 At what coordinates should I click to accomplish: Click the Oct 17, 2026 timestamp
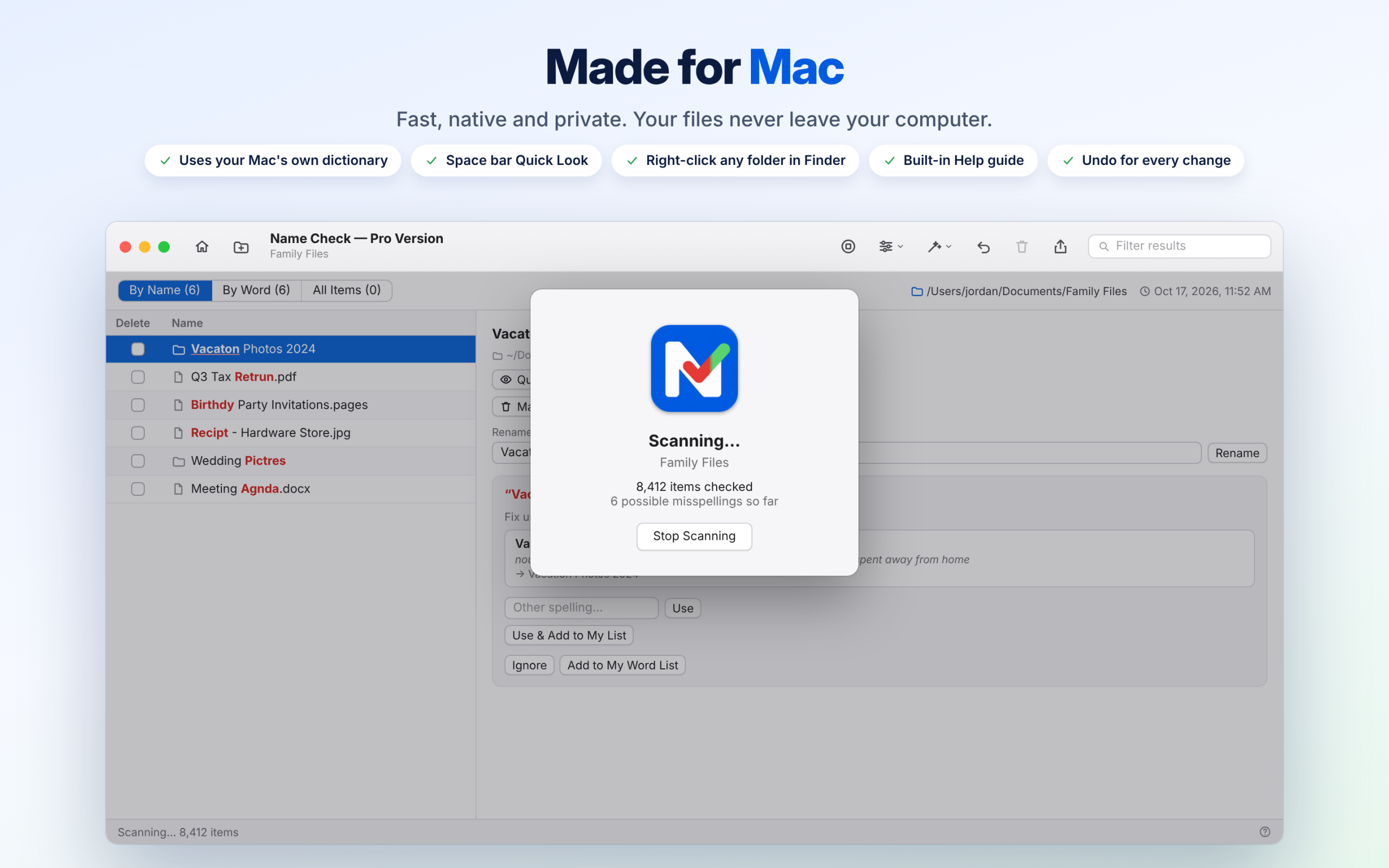pos(1205,292)
